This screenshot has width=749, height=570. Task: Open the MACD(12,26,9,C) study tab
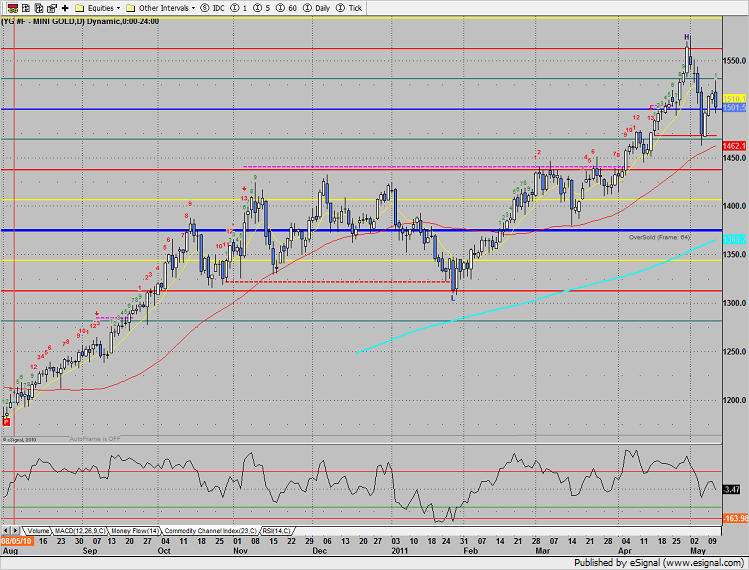(80, 530)
